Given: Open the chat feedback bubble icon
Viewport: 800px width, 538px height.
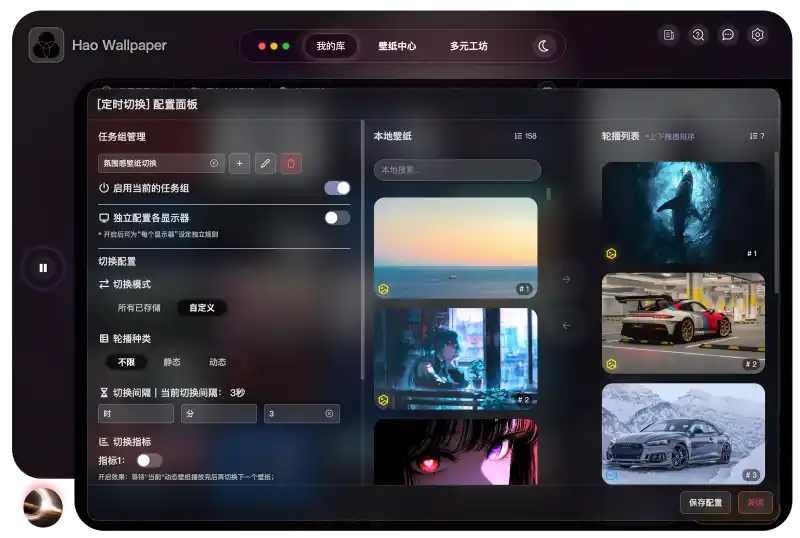Looking at the screenshot, I should [728, 35].
